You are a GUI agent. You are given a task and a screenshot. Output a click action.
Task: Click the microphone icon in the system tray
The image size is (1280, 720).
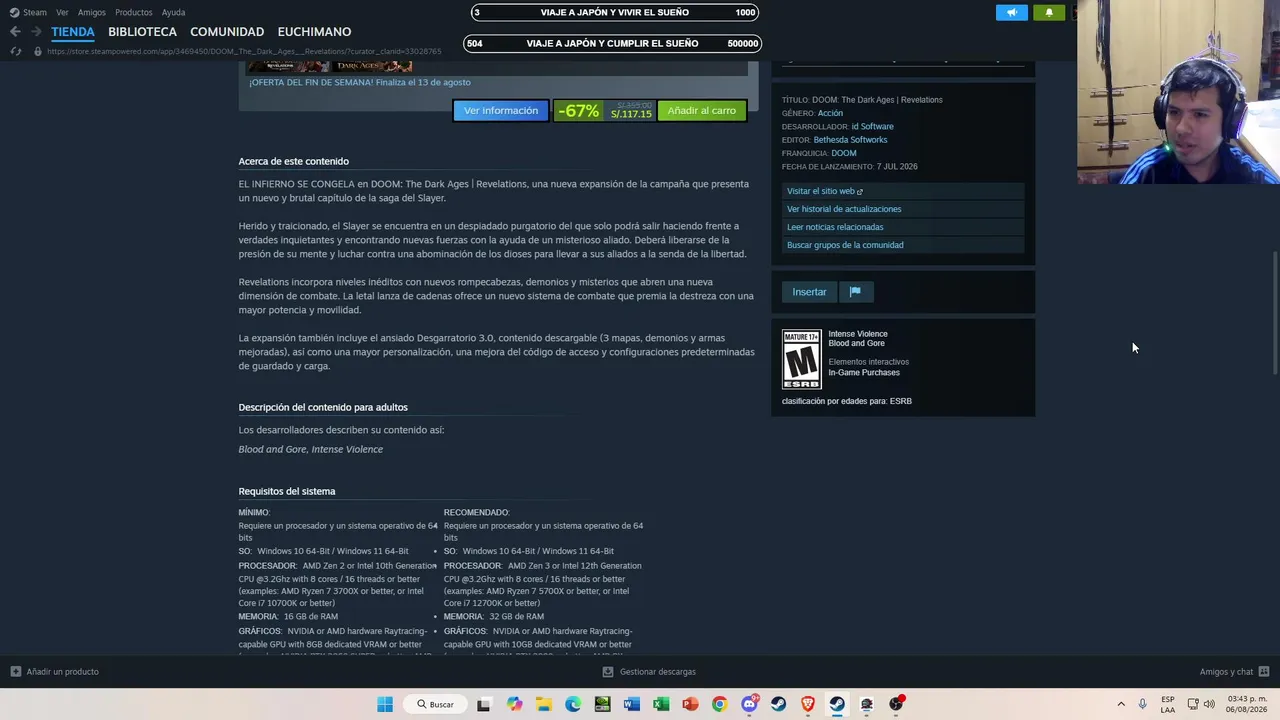1142,704
